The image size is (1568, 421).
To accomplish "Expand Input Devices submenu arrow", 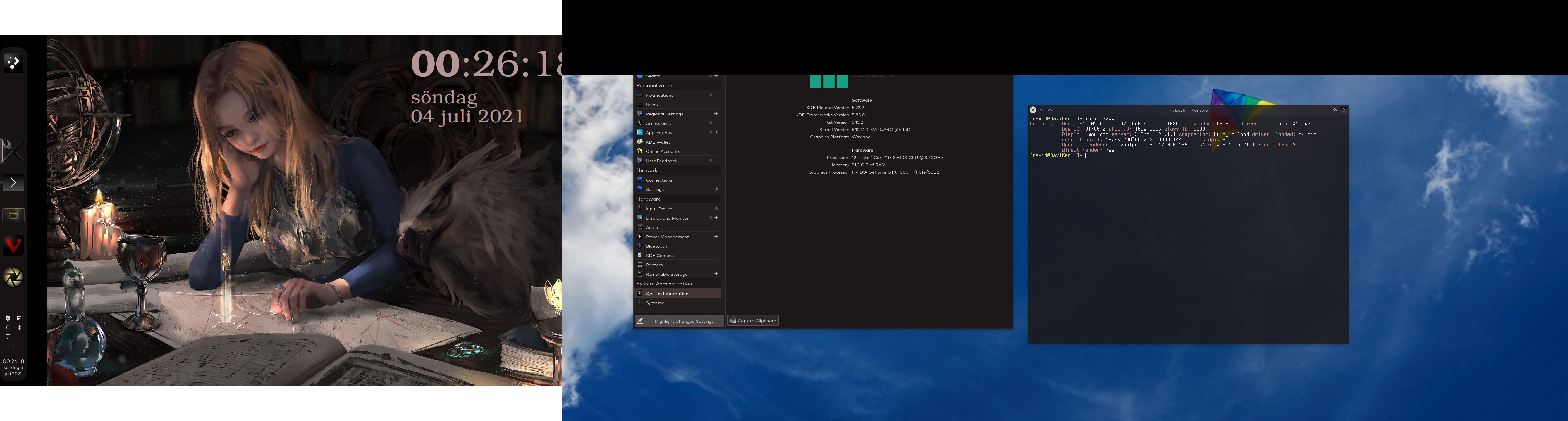I will 716,209.
